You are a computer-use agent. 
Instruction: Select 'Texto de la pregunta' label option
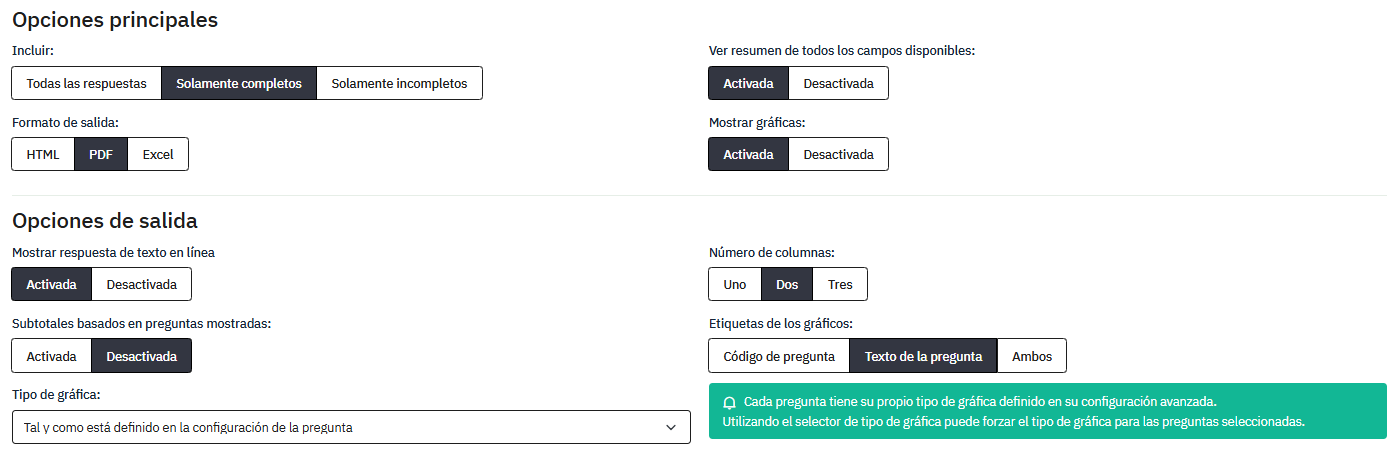[924, 356]
